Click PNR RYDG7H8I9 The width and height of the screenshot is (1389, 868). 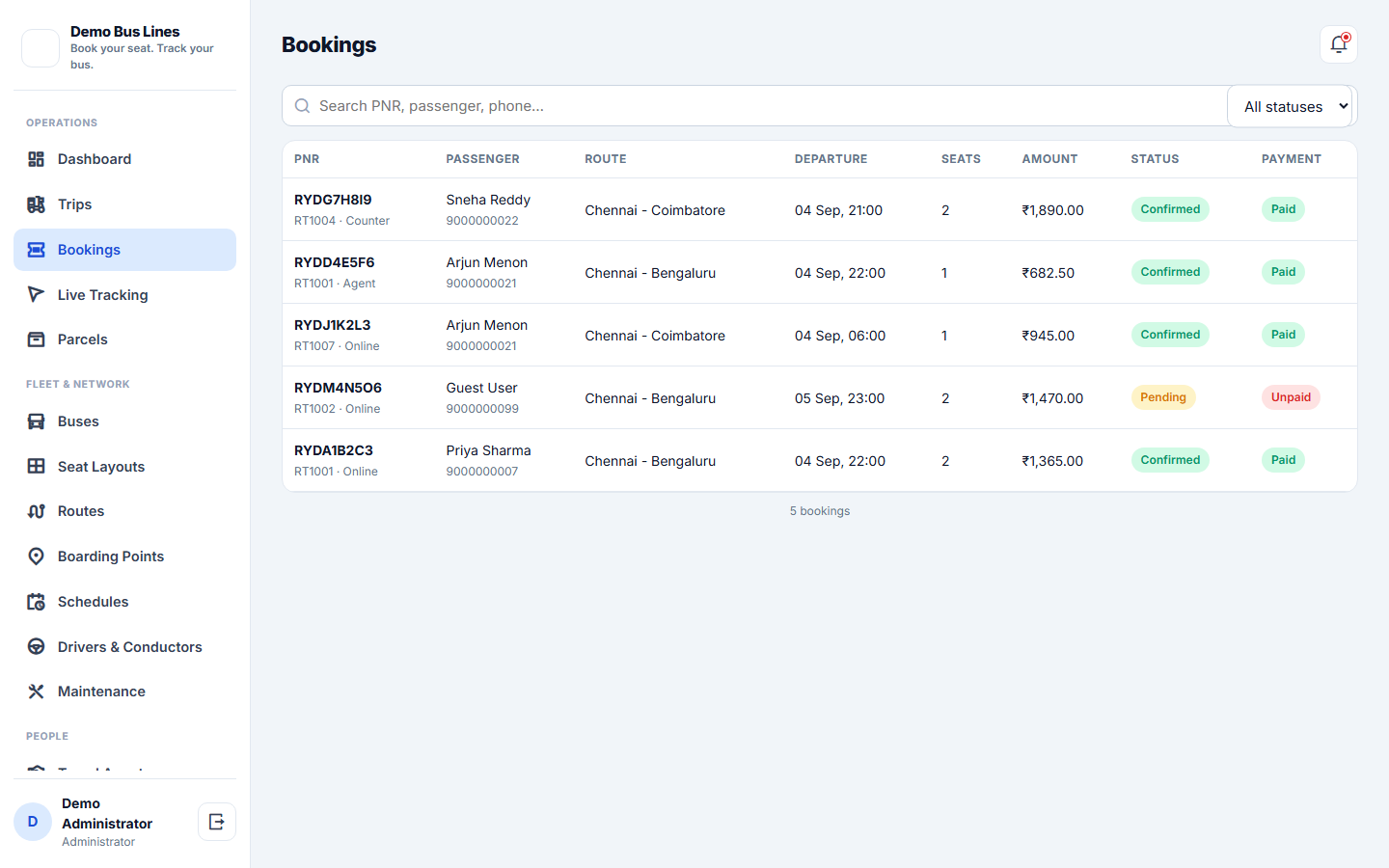point(333,200)
